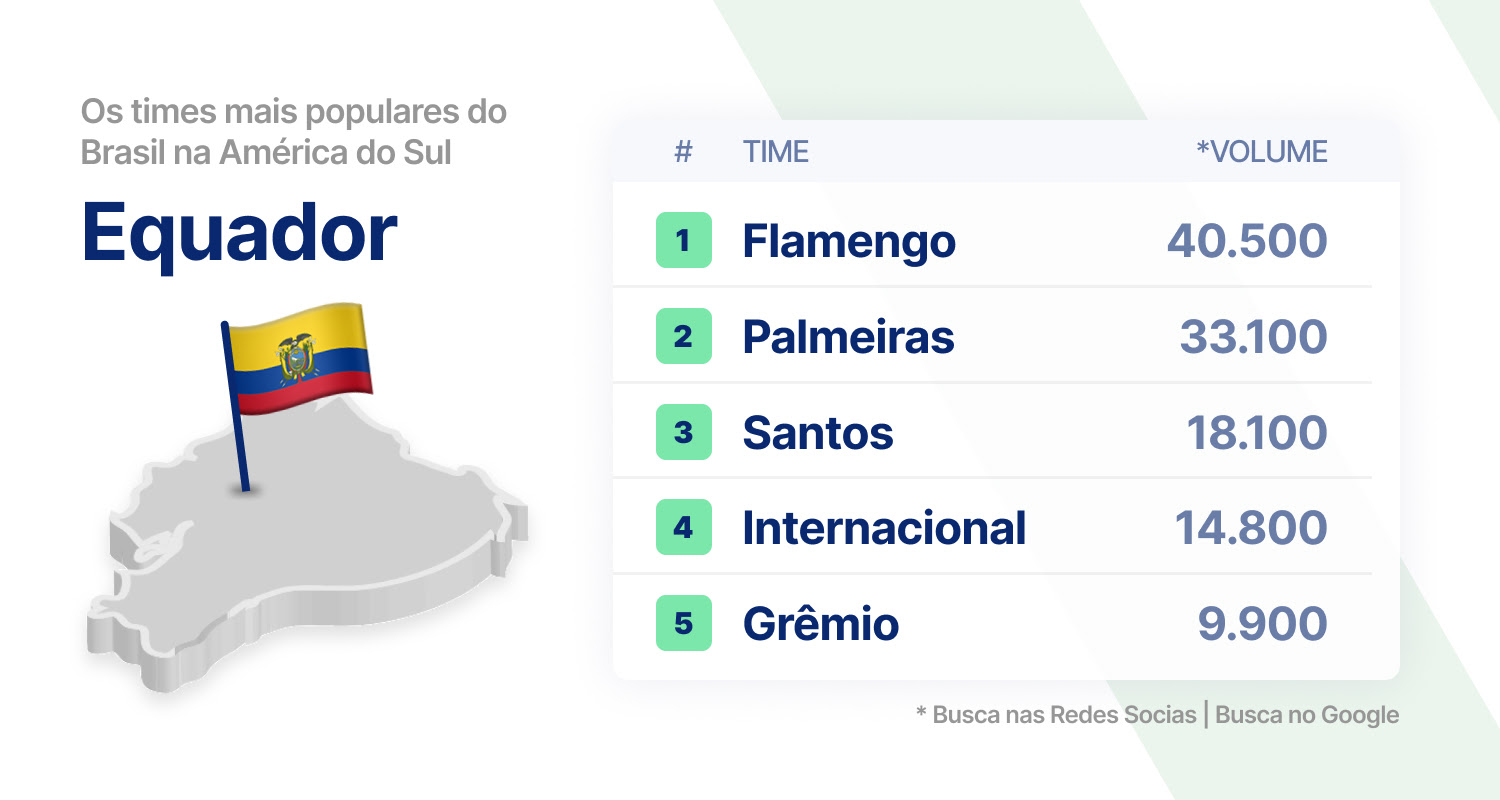Screen dimensions: 1500x800
Task: Select the Palmeiras team name
Action: [848, 337]
